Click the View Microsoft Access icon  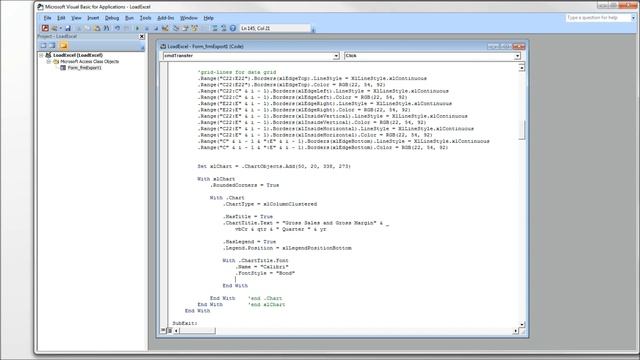[45, 28]
